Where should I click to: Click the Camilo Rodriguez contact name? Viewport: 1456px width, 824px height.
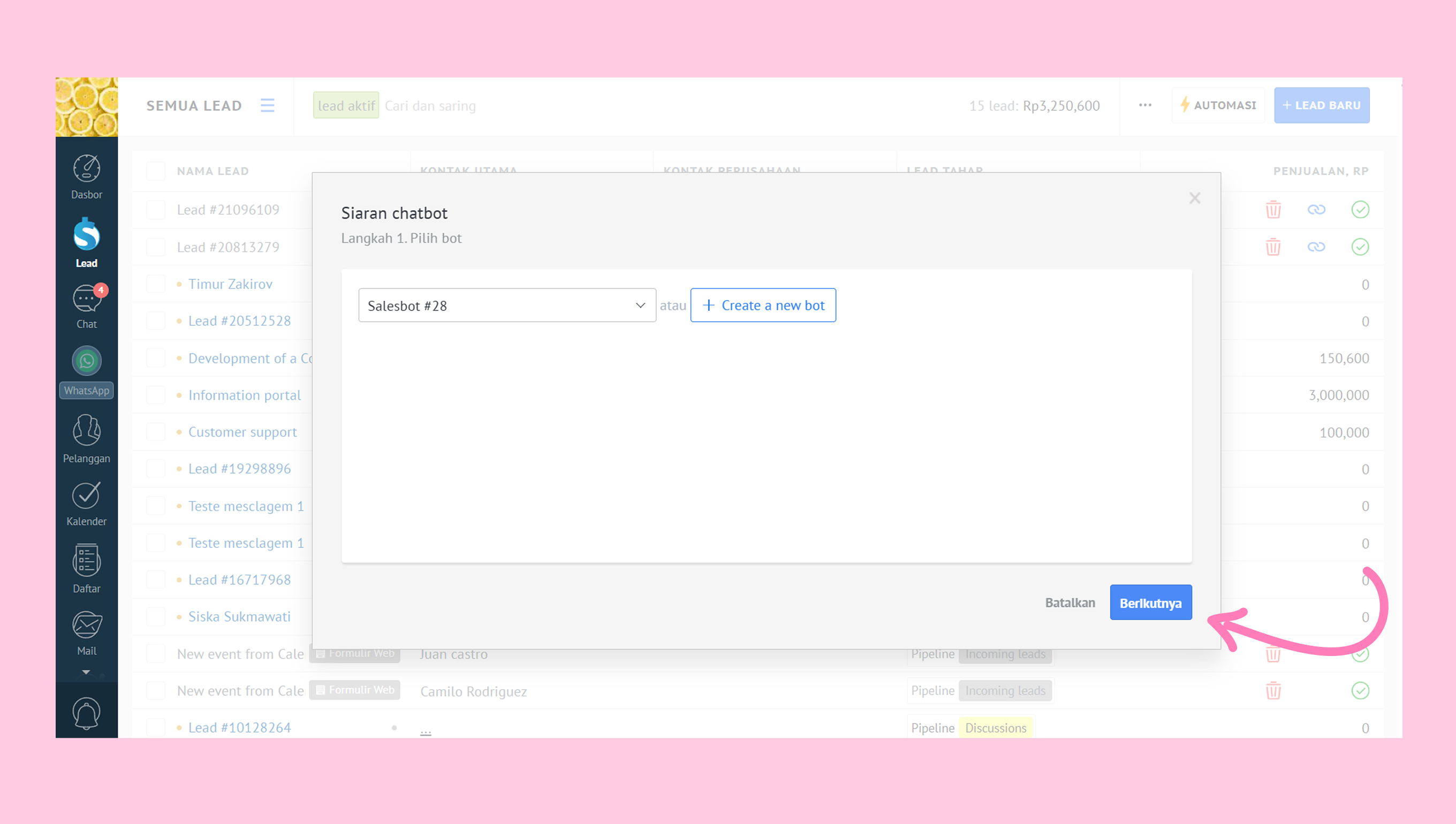coord(473,691)
